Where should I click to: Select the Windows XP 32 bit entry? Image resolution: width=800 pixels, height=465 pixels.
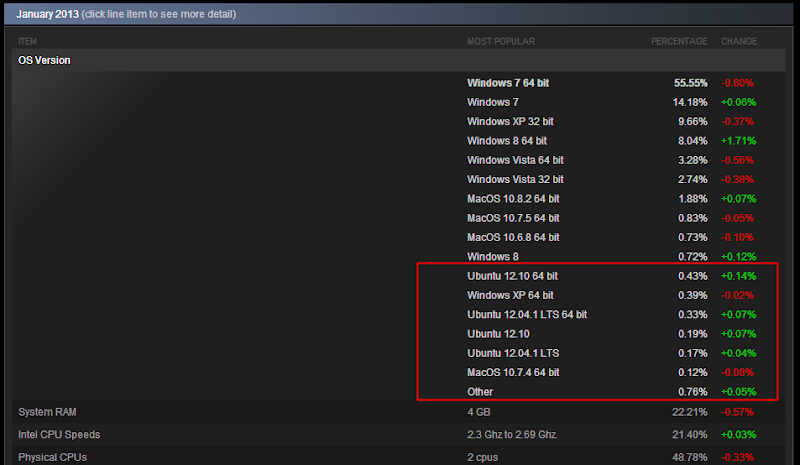point(510,121)
